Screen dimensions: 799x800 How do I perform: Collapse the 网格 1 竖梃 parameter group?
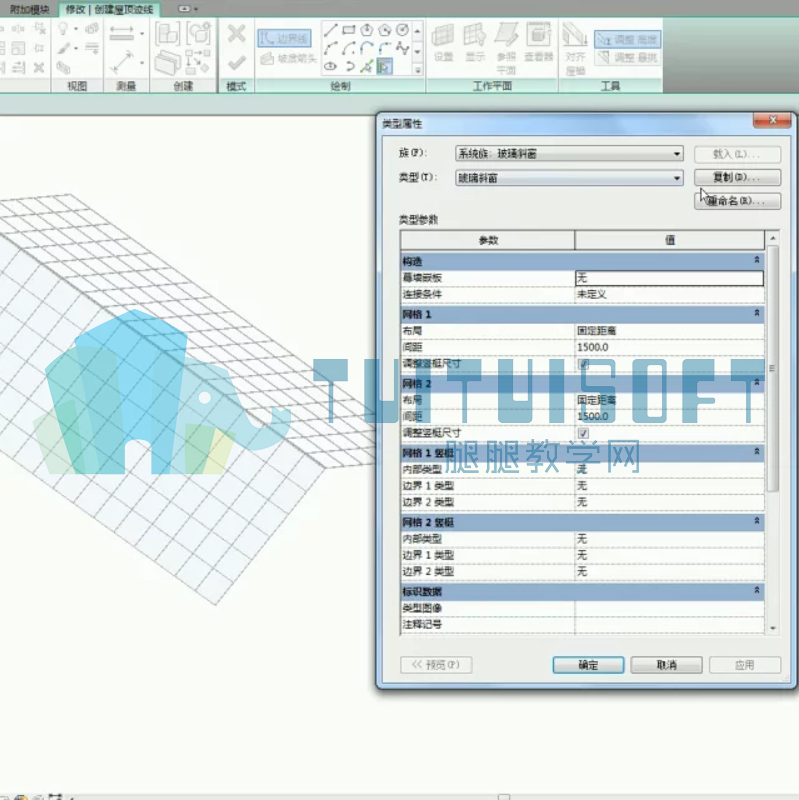click(757, 453)
